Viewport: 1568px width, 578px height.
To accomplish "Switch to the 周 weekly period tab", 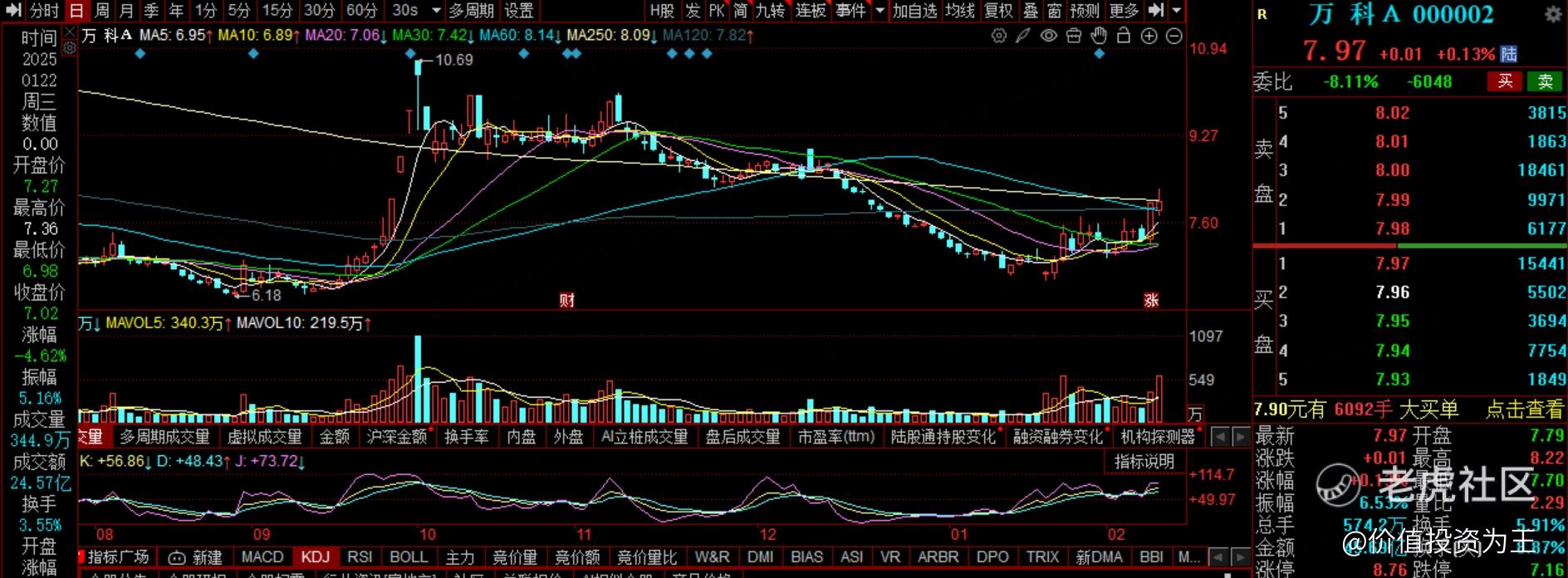I will [x=101, y=11].
